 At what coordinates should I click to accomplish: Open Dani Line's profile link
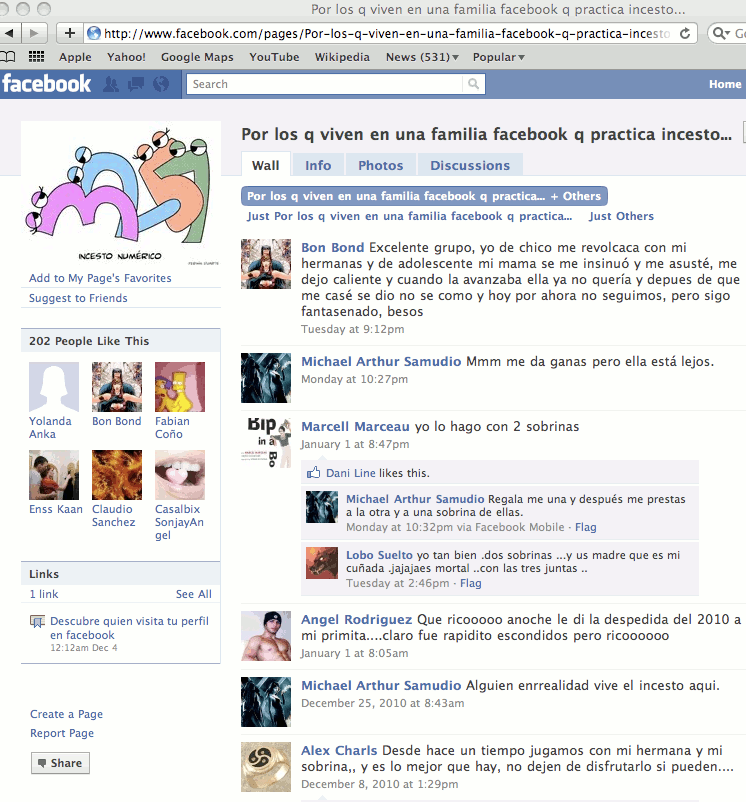[x=351, y=473]
